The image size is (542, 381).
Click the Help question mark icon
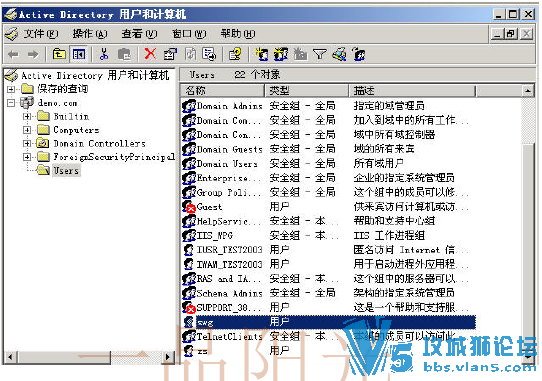[x=235, y=54]
